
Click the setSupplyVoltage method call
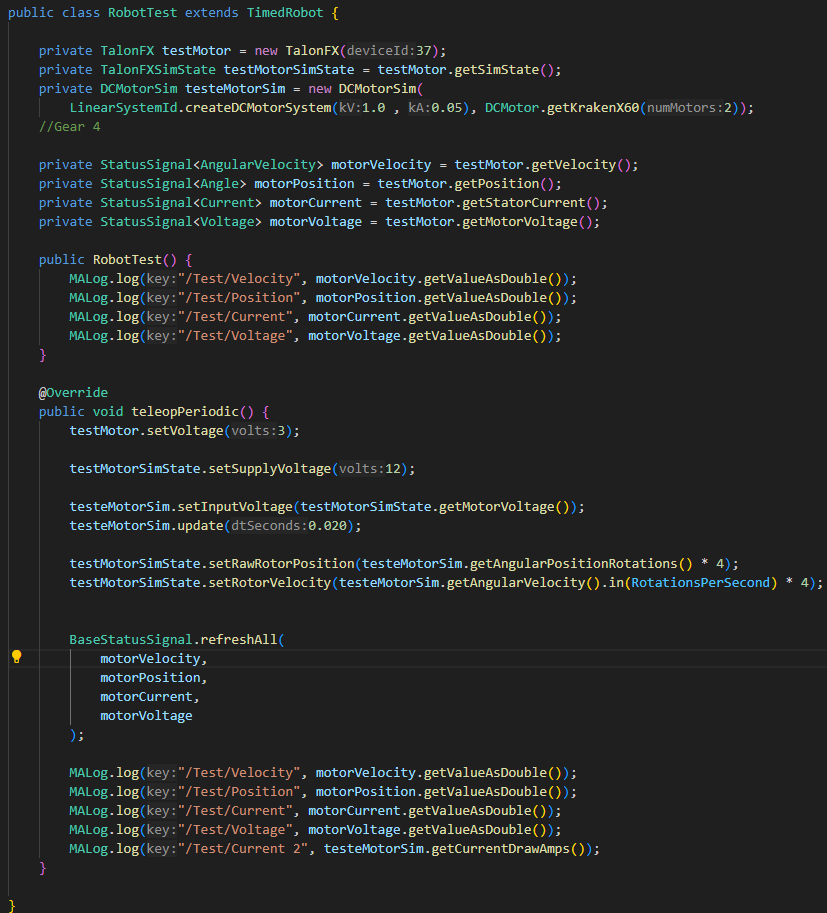[270, 469]
